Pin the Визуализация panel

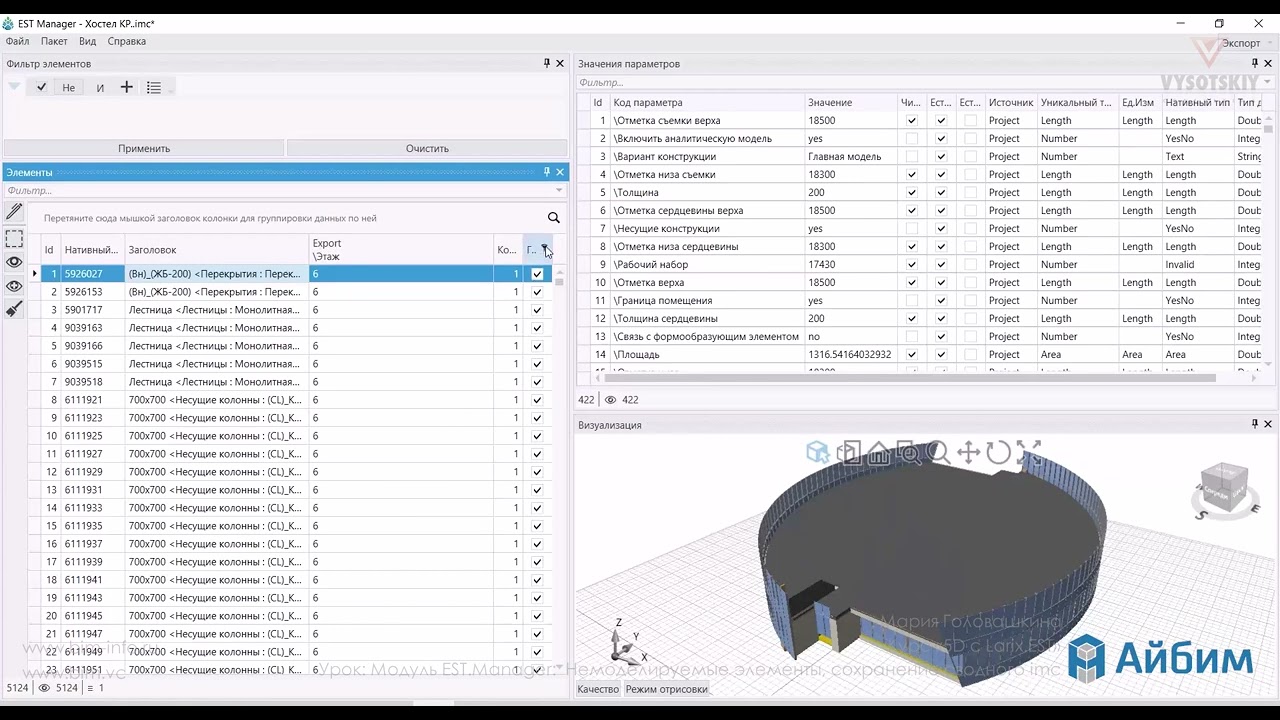coord(1255,424)
